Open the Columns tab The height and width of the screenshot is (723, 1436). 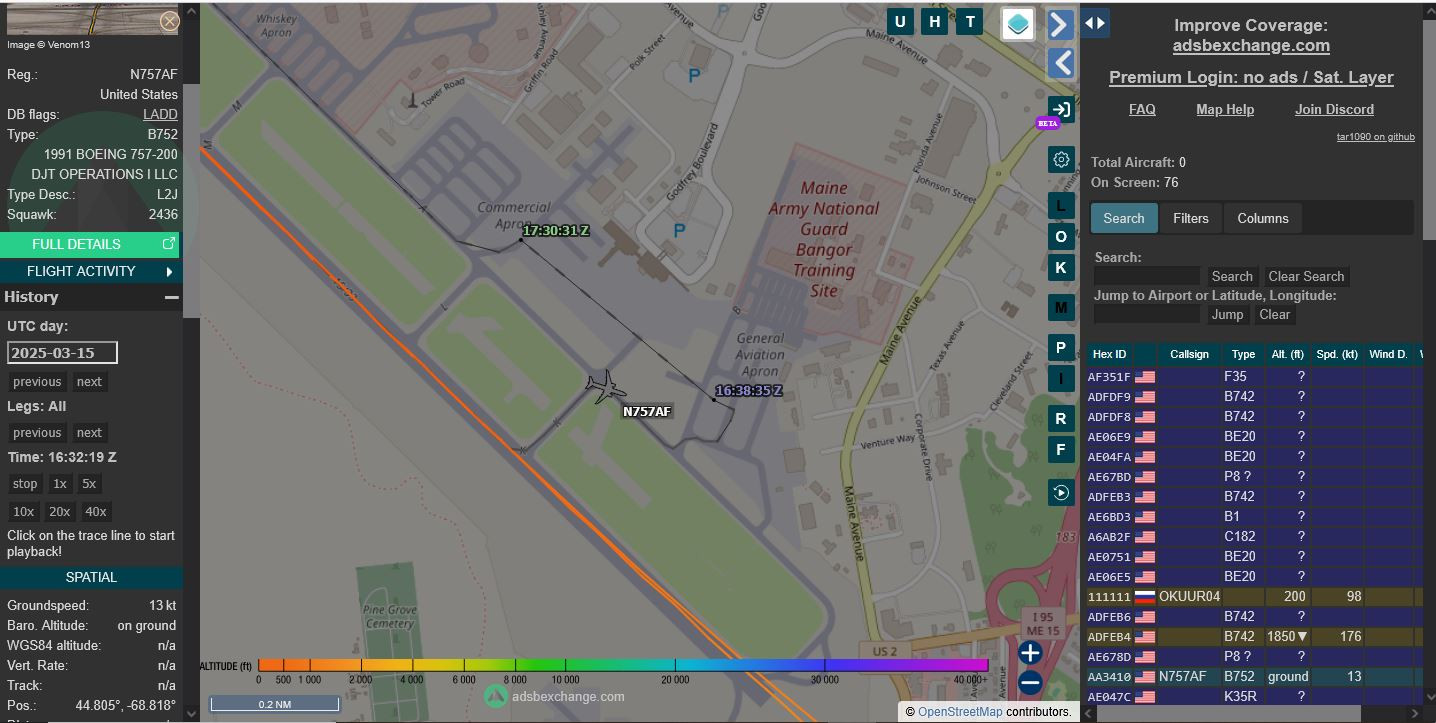pos(1262,218)
